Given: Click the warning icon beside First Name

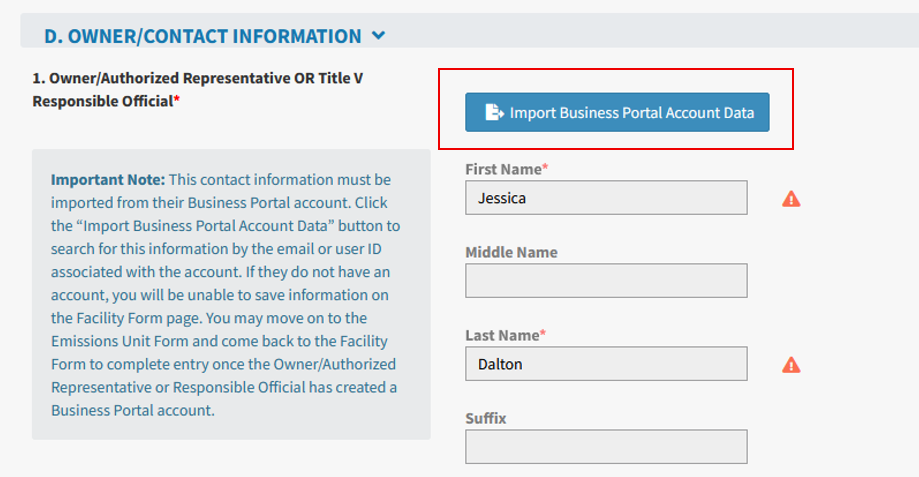Looking at the screenshot, I should [791, 199].
